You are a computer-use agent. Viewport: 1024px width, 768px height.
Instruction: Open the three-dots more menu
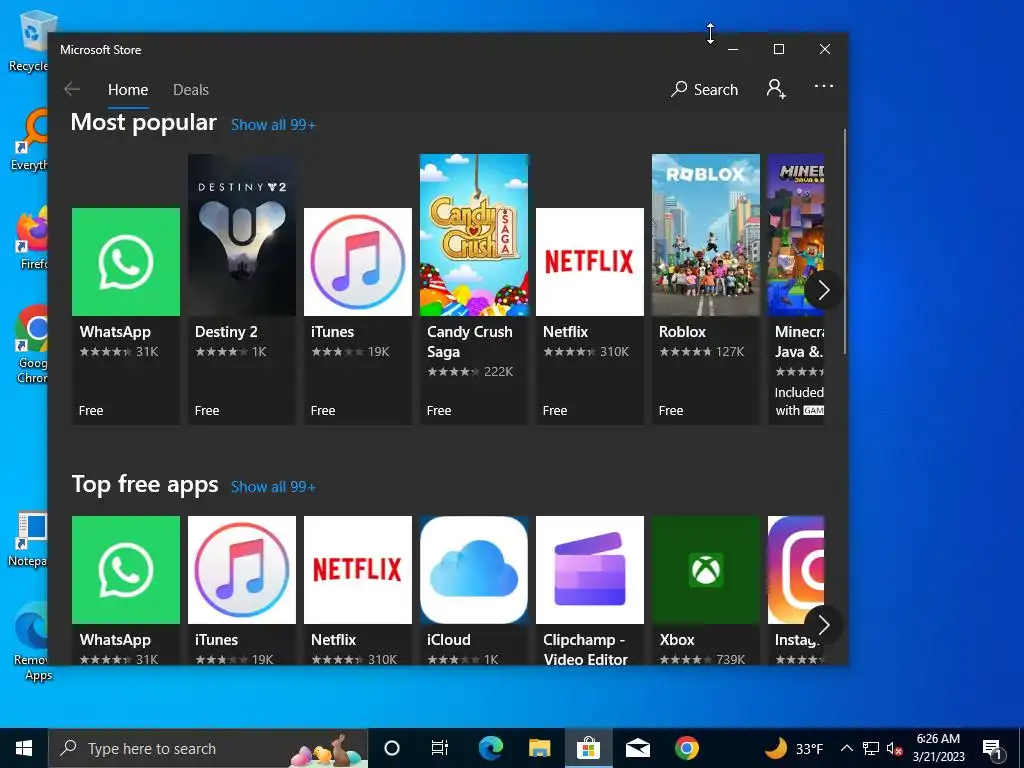(824, 86)
